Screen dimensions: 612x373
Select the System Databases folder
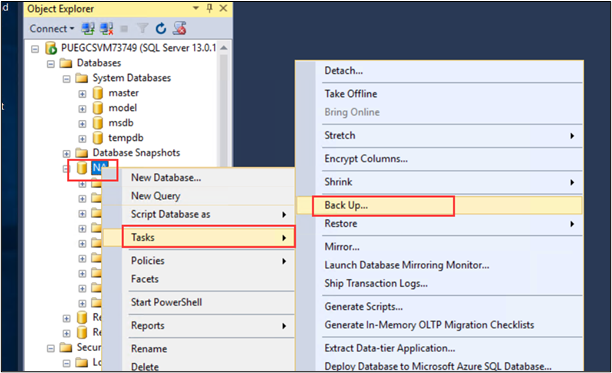(132, 78)
